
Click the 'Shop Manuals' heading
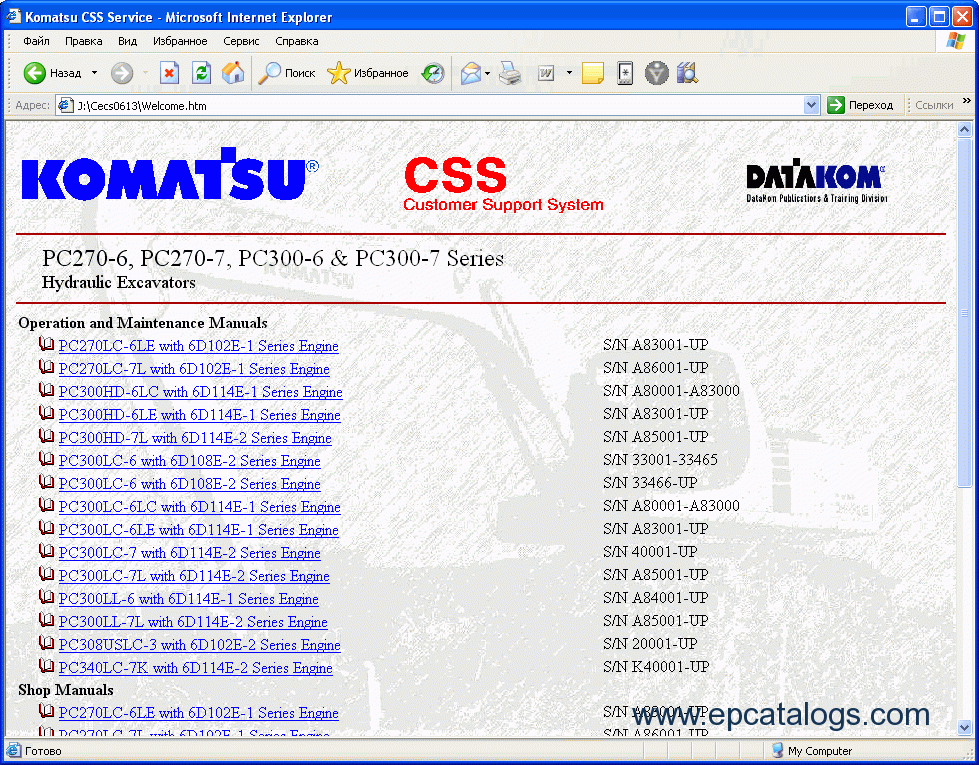[x=66, y=690]
